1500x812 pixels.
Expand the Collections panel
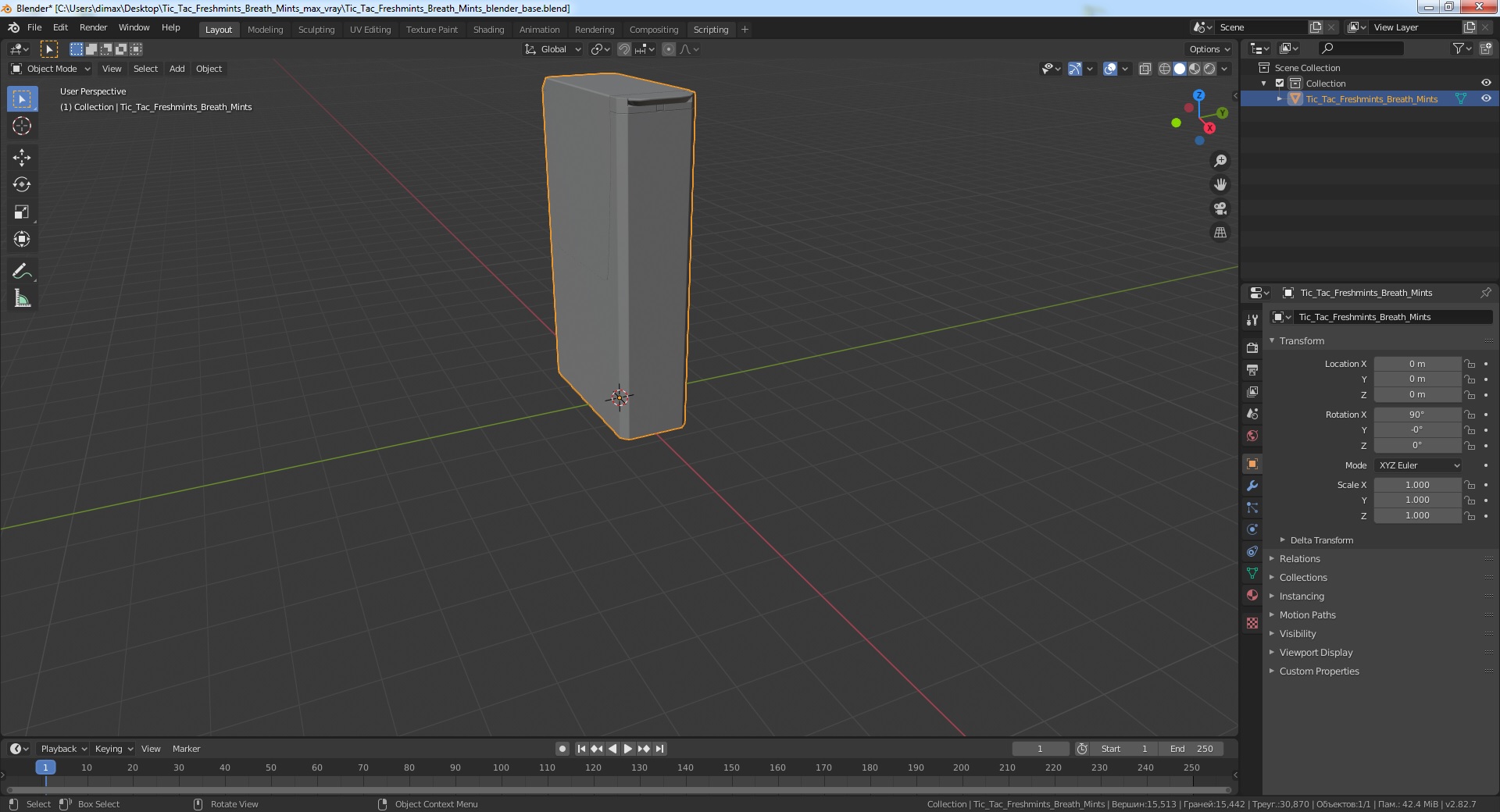(x=1302, y=578)
